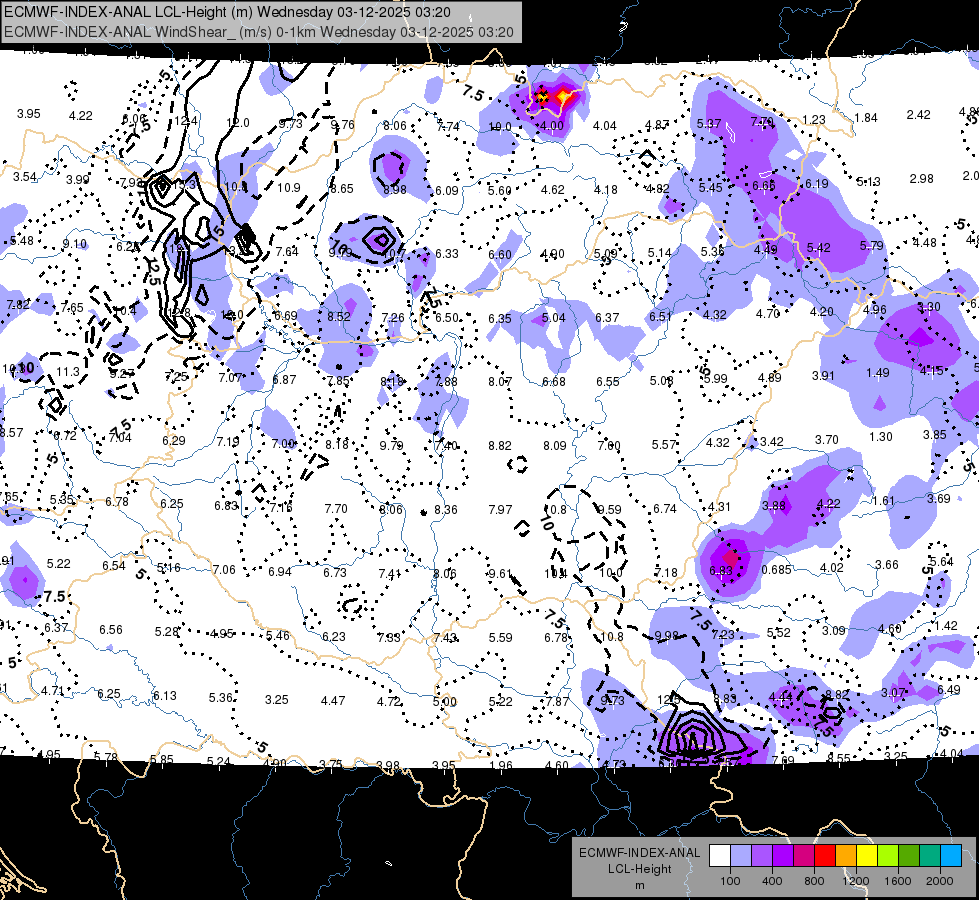Screen dimensions: 979x900
Task: Click the legend scale label '2000'
Action: point(940,881)
